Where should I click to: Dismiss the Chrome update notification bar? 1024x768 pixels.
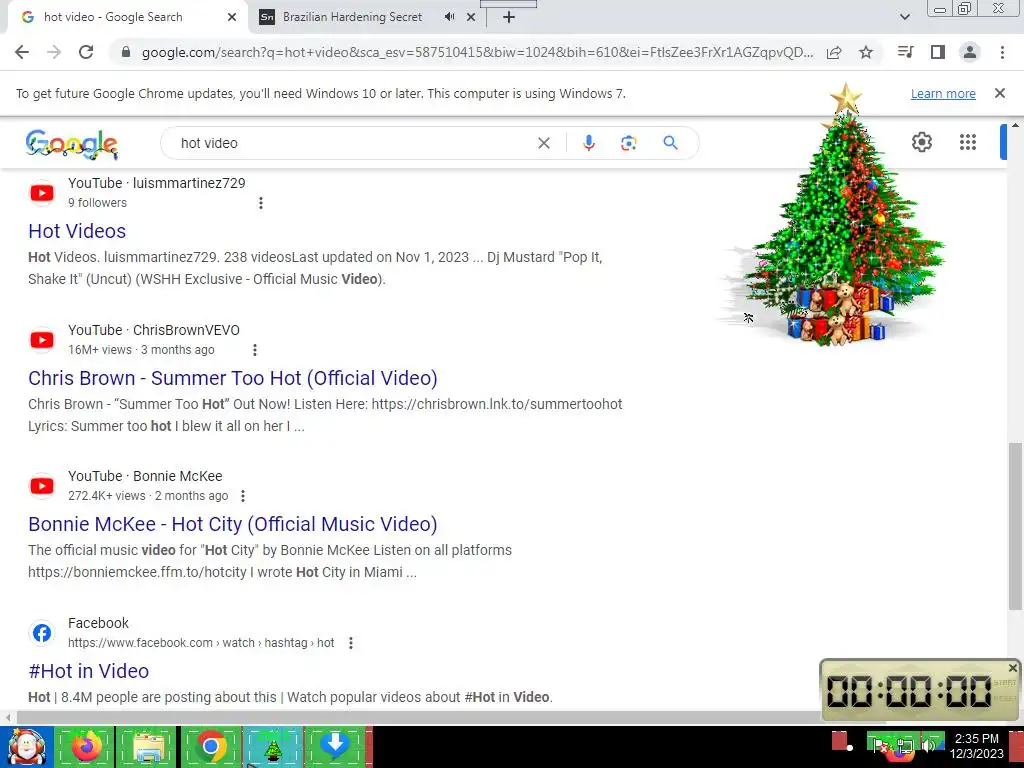pyautogui.click(x=1000, y=93)
